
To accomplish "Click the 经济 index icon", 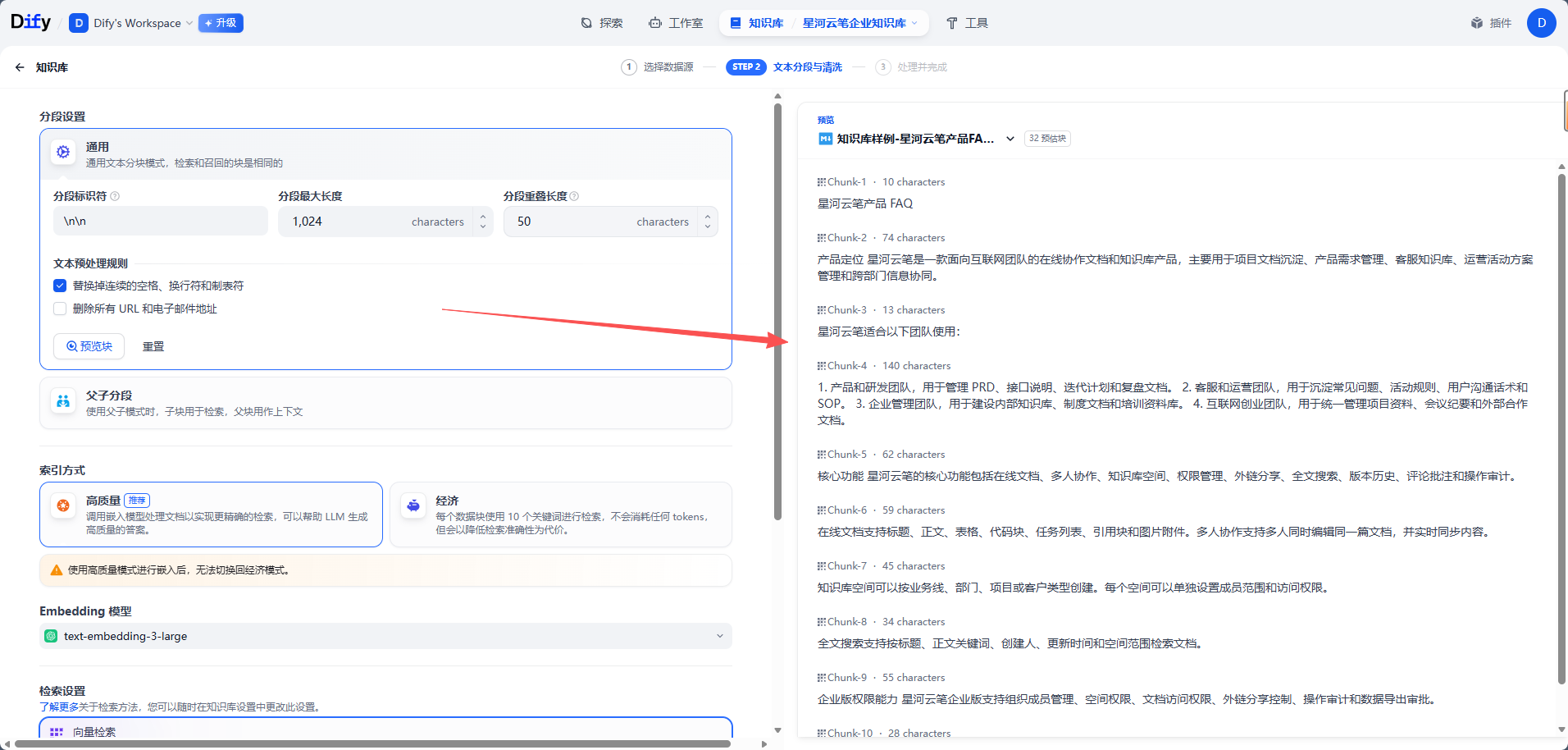I will pyautogui.click(x=413, y=505).
